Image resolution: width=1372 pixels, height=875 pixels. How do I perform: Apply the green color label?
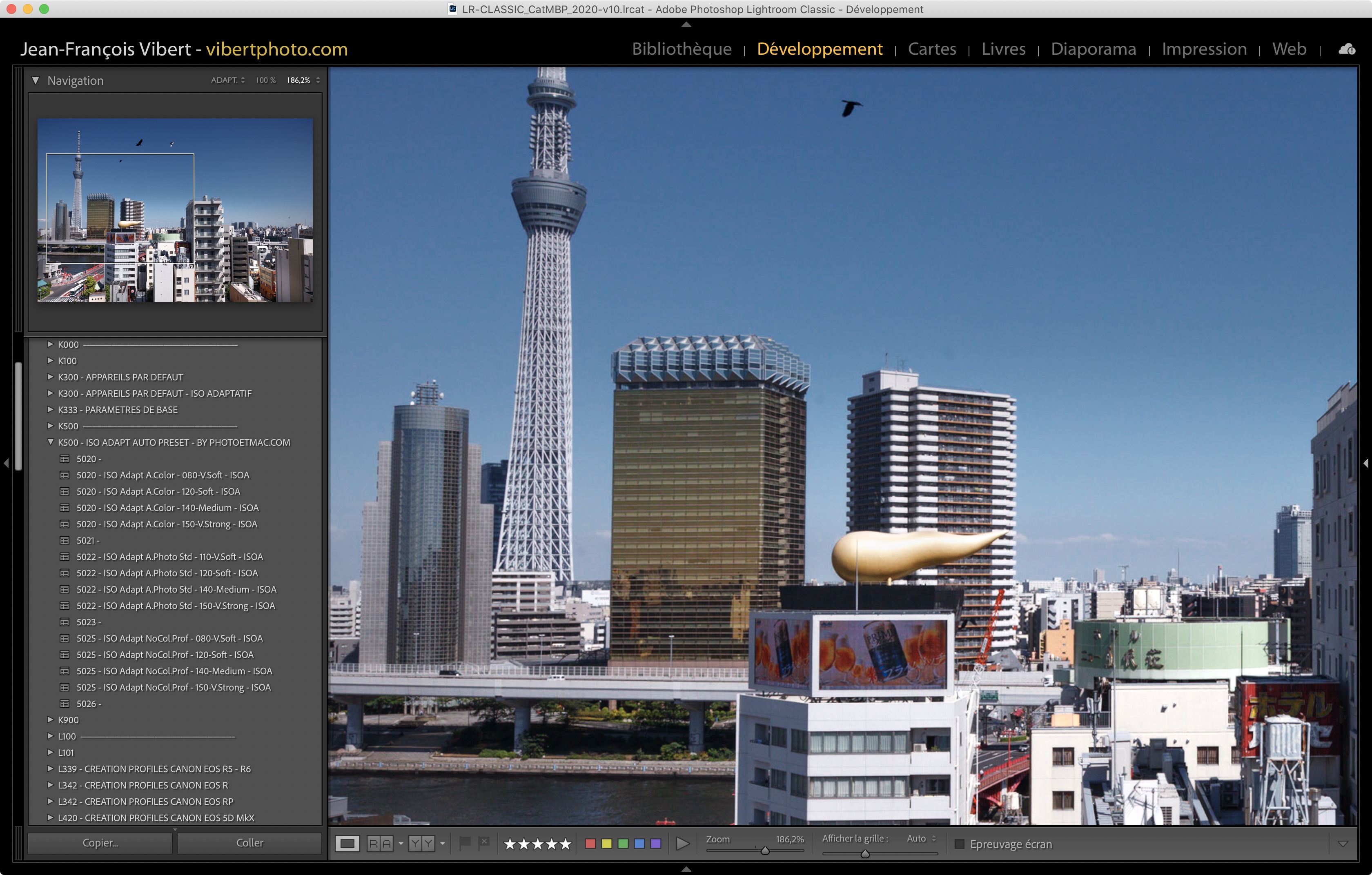pos(623,843)
